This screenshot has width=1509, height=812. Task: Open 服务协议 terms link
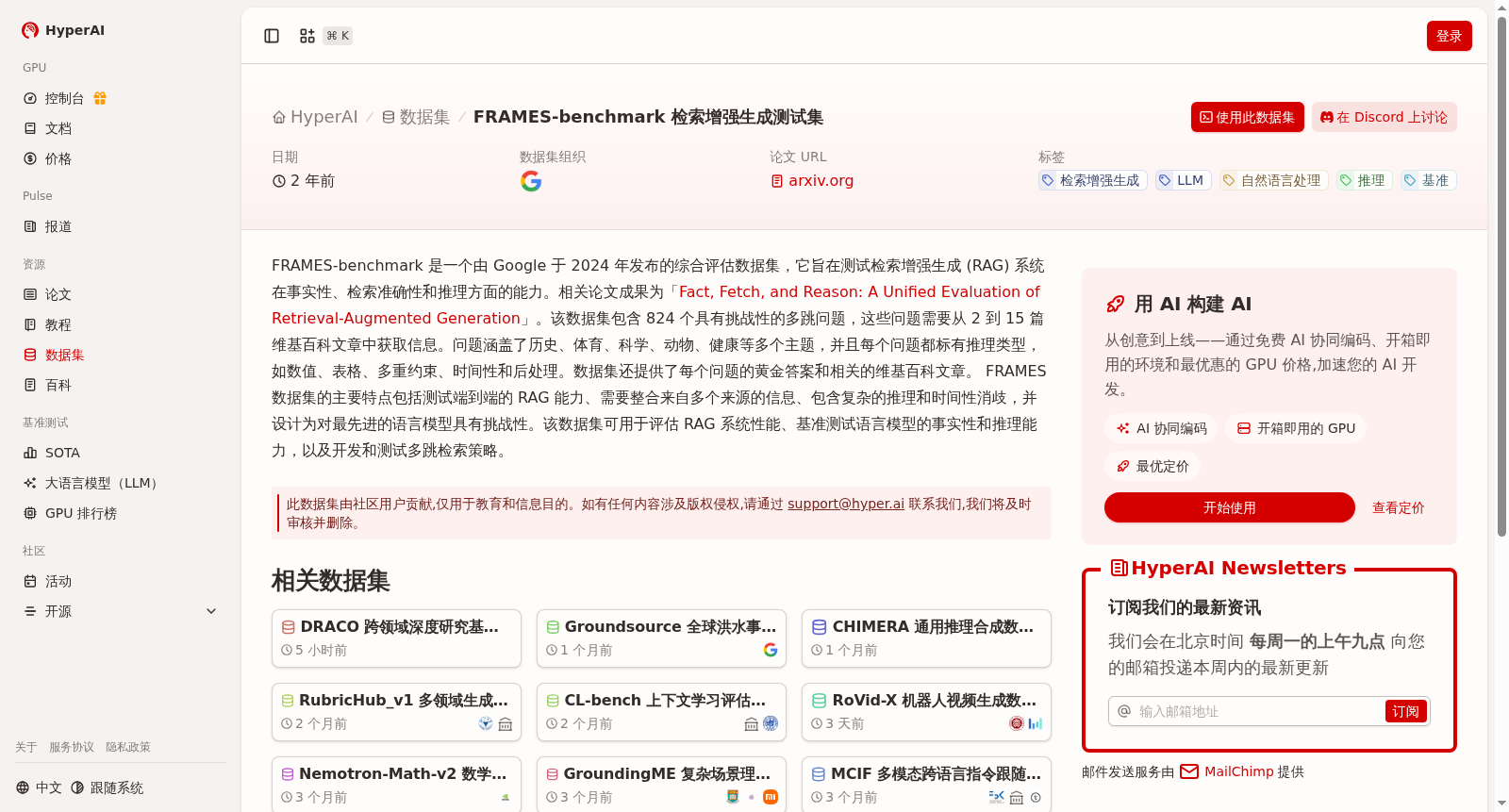point(72,747)
